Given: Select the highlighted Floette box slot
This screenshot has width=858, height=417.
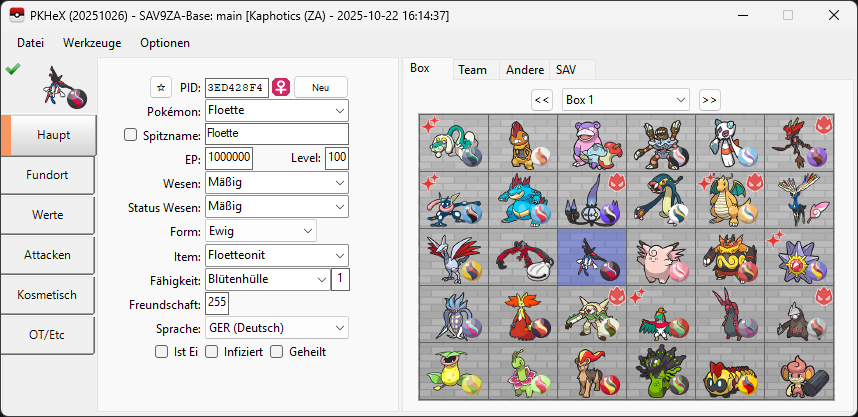Looking at the screenshot, I should (x=592, y=257).
